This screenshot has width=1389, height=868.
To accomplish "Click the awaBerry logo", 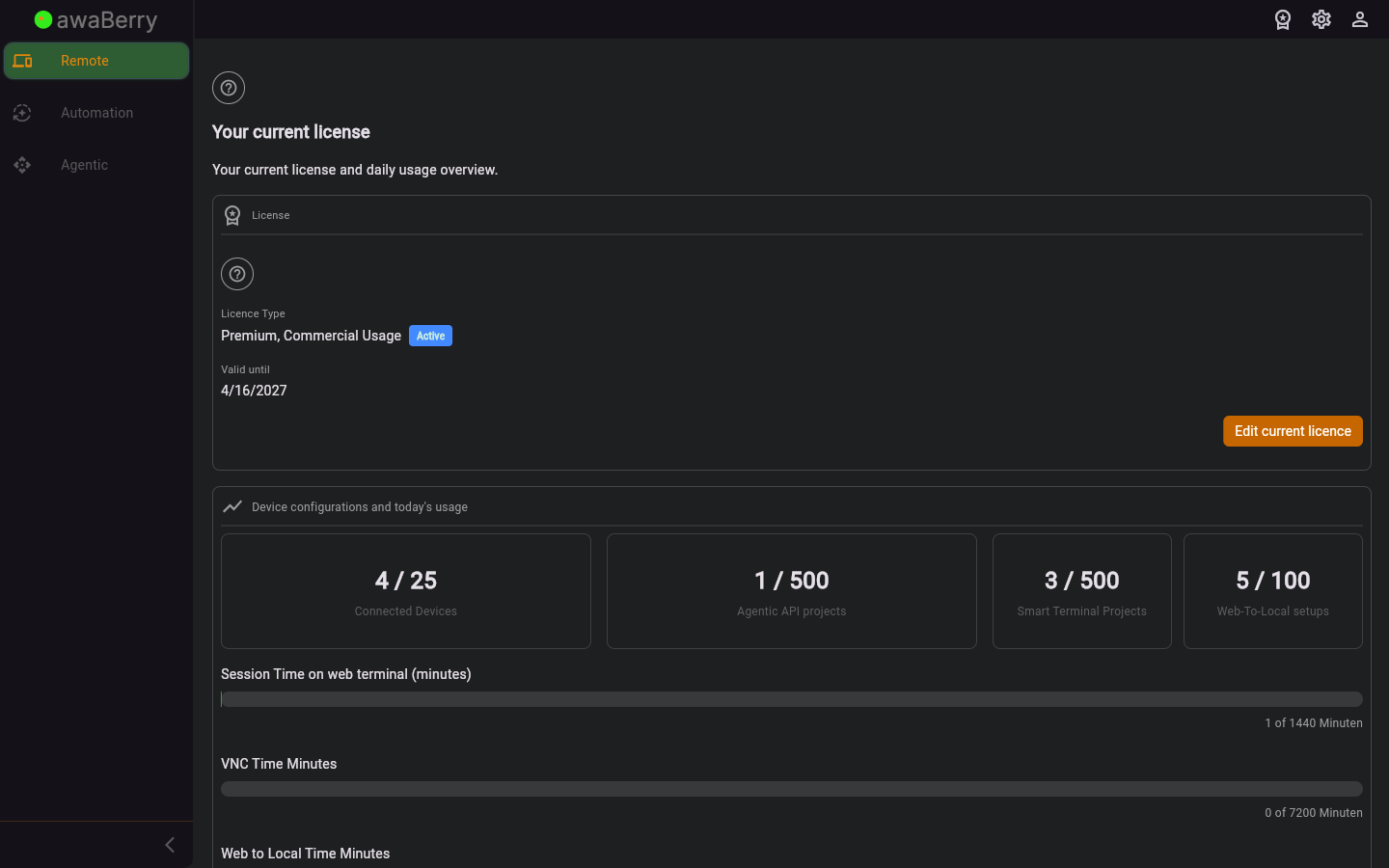I will tap(95, 20).
